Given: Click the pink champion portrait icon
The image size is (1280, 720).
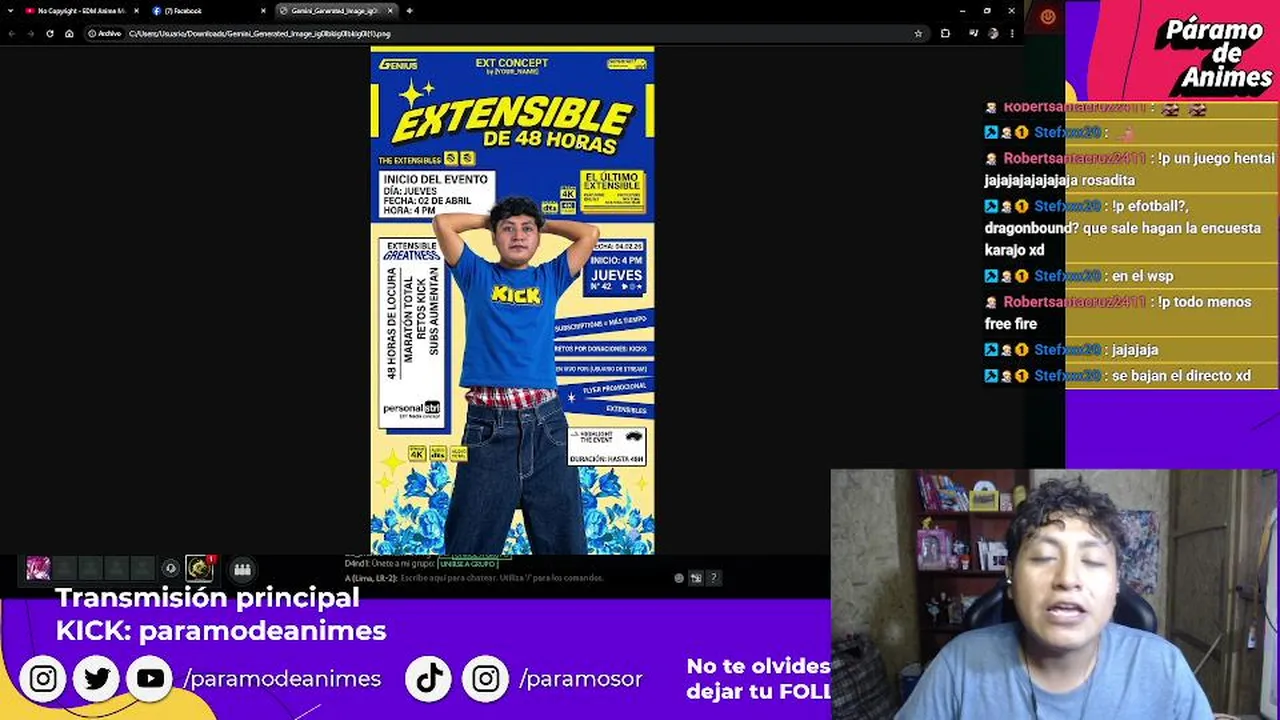Looking at the screenshot, I should pos(38,569).
